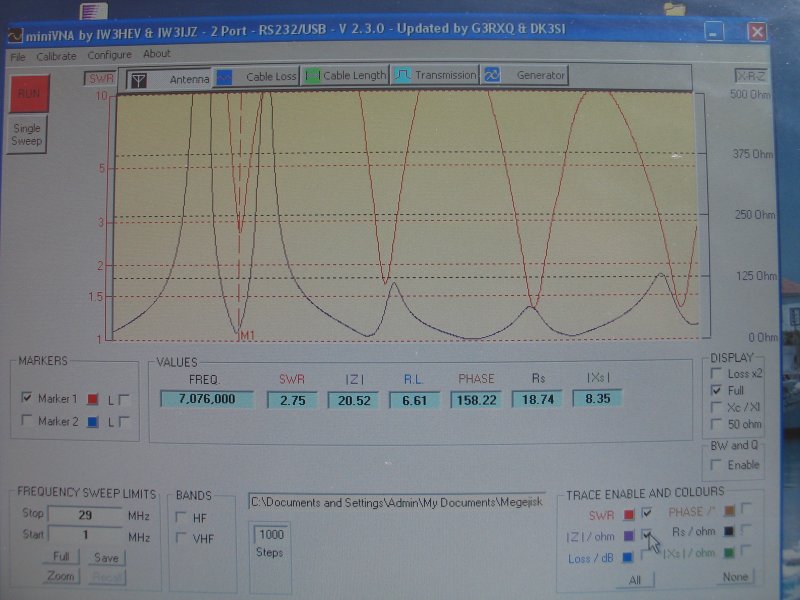Uncheck the Marker 1 checkbox

(26, 397)
